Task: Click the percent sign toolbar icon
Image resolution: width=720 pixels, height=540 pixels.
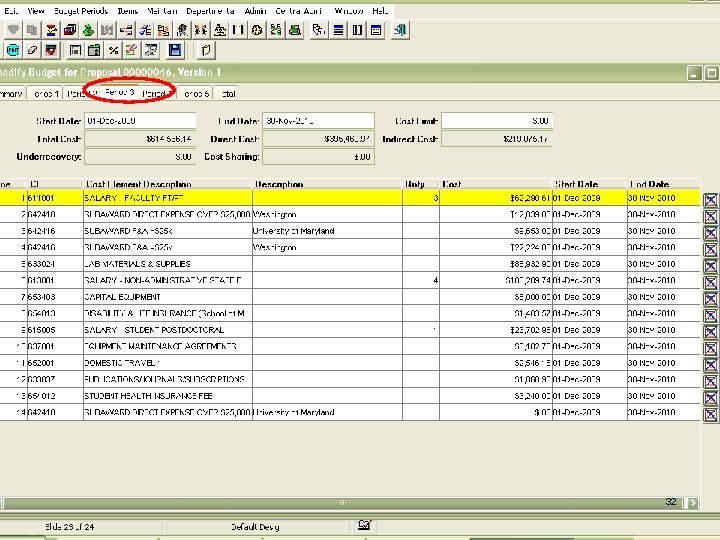Action: [x=113, y=50]
